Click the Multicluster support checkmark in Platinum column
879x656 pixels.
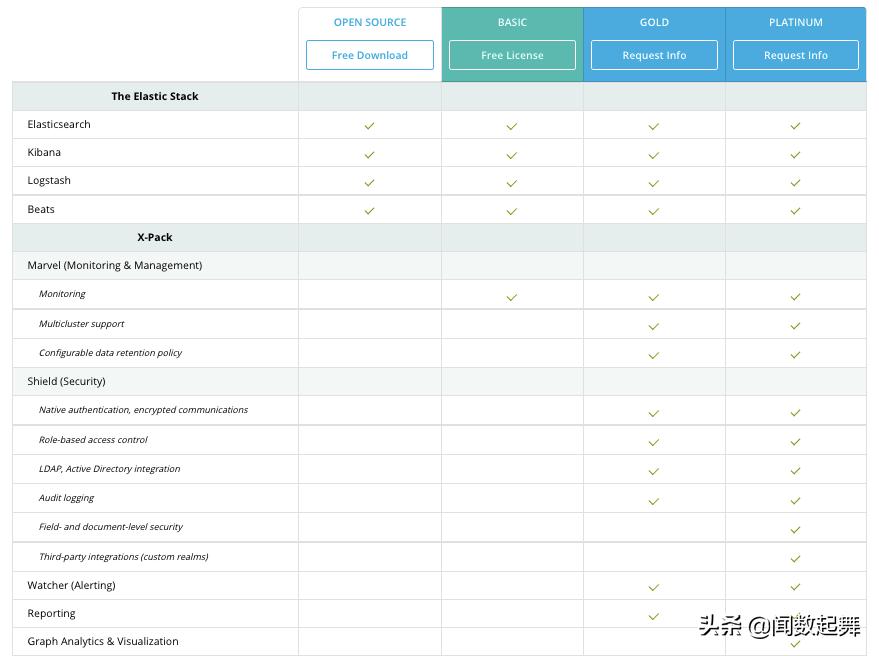point(795,325)
